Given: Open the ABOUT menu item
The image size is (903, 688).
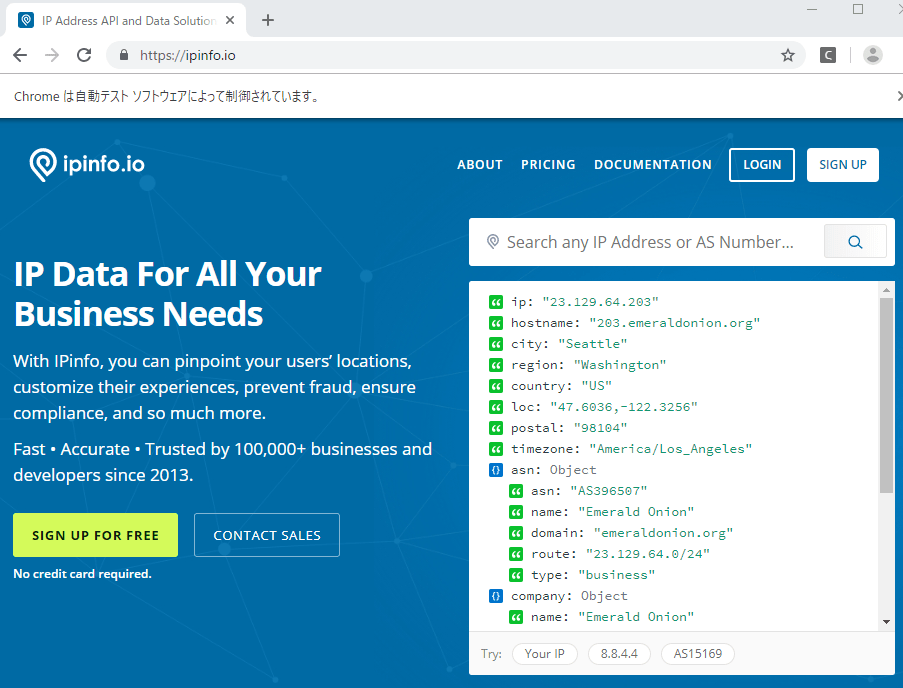Looking at the screenshot, I should coord(480,165).
